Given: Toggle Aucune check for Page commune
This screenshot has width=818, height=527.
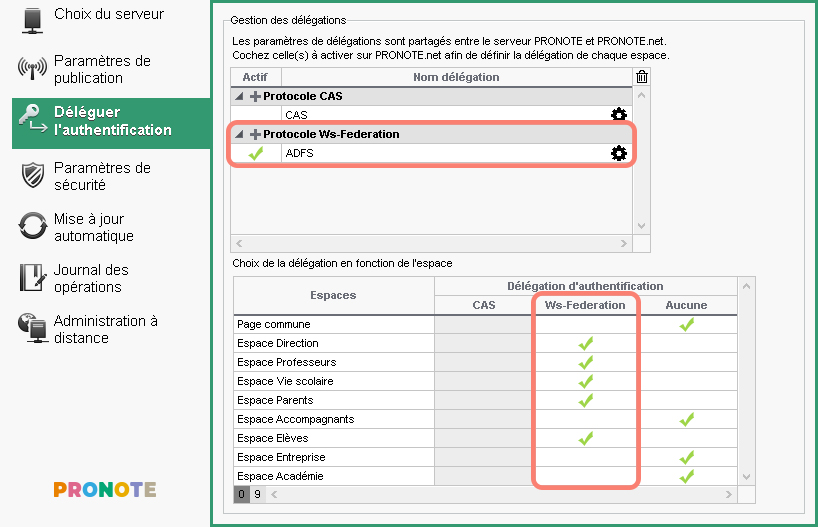Looking at the screenshot, I should click(x=687, y=325).
